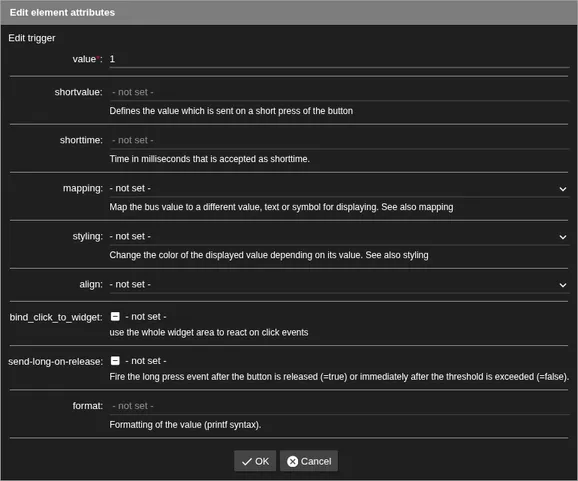The image size is (578, 481).
Task: Click the 'styling:' label
Action: click(x=87, y=236)
